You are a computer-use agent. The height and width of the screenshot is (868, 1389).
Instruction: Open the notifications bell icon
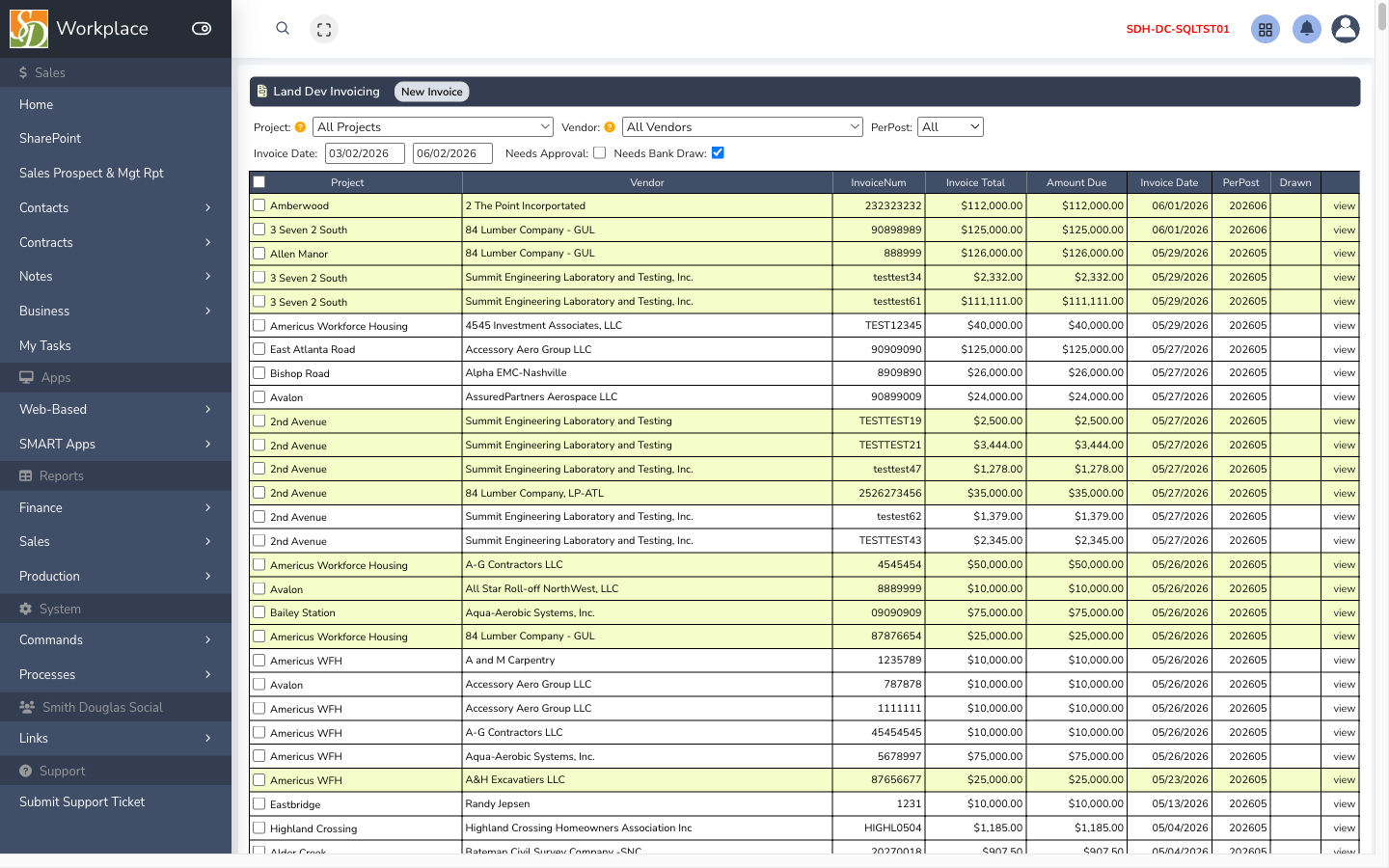coord(1307,29)
